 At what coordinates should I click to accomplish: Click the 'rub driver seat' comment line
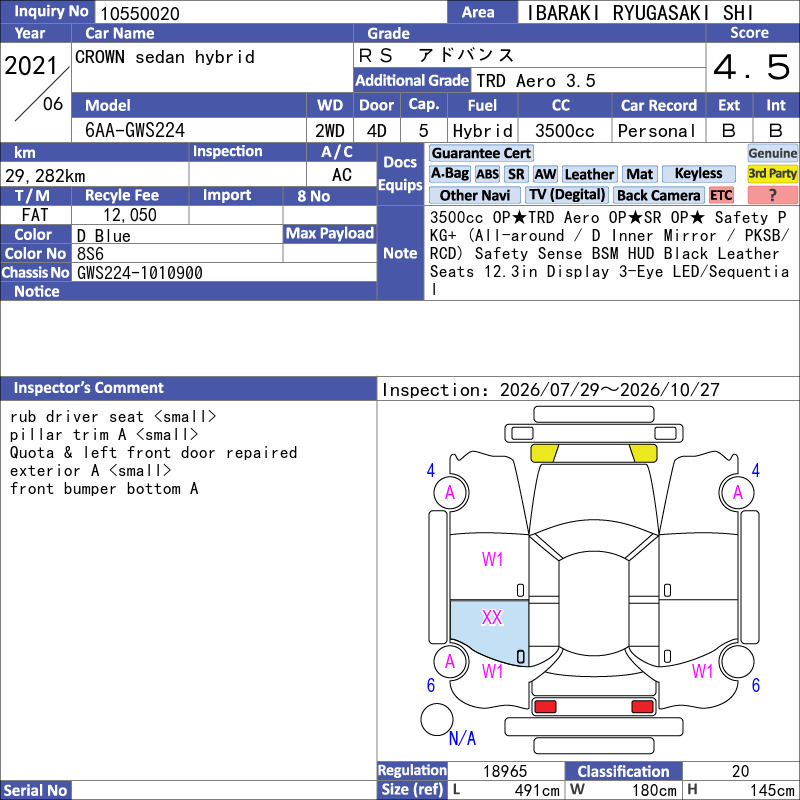113,416
